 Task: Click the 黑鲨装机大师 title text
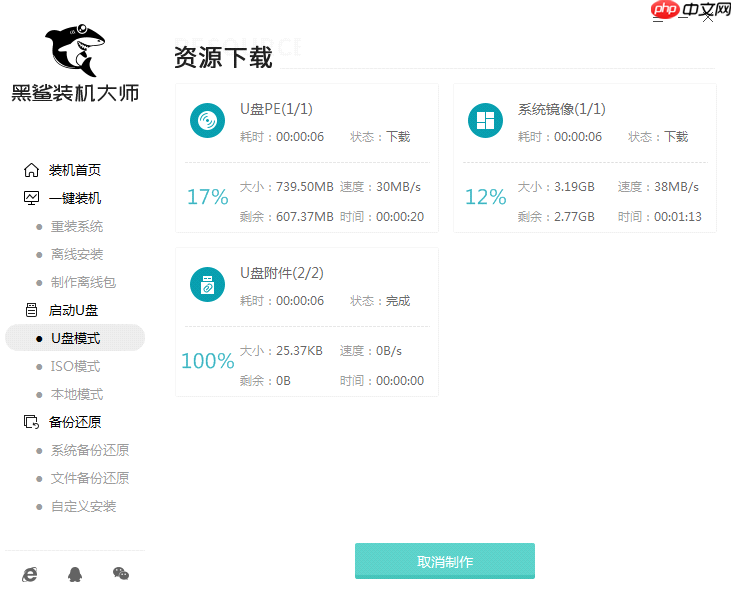[x=75, y=93]
